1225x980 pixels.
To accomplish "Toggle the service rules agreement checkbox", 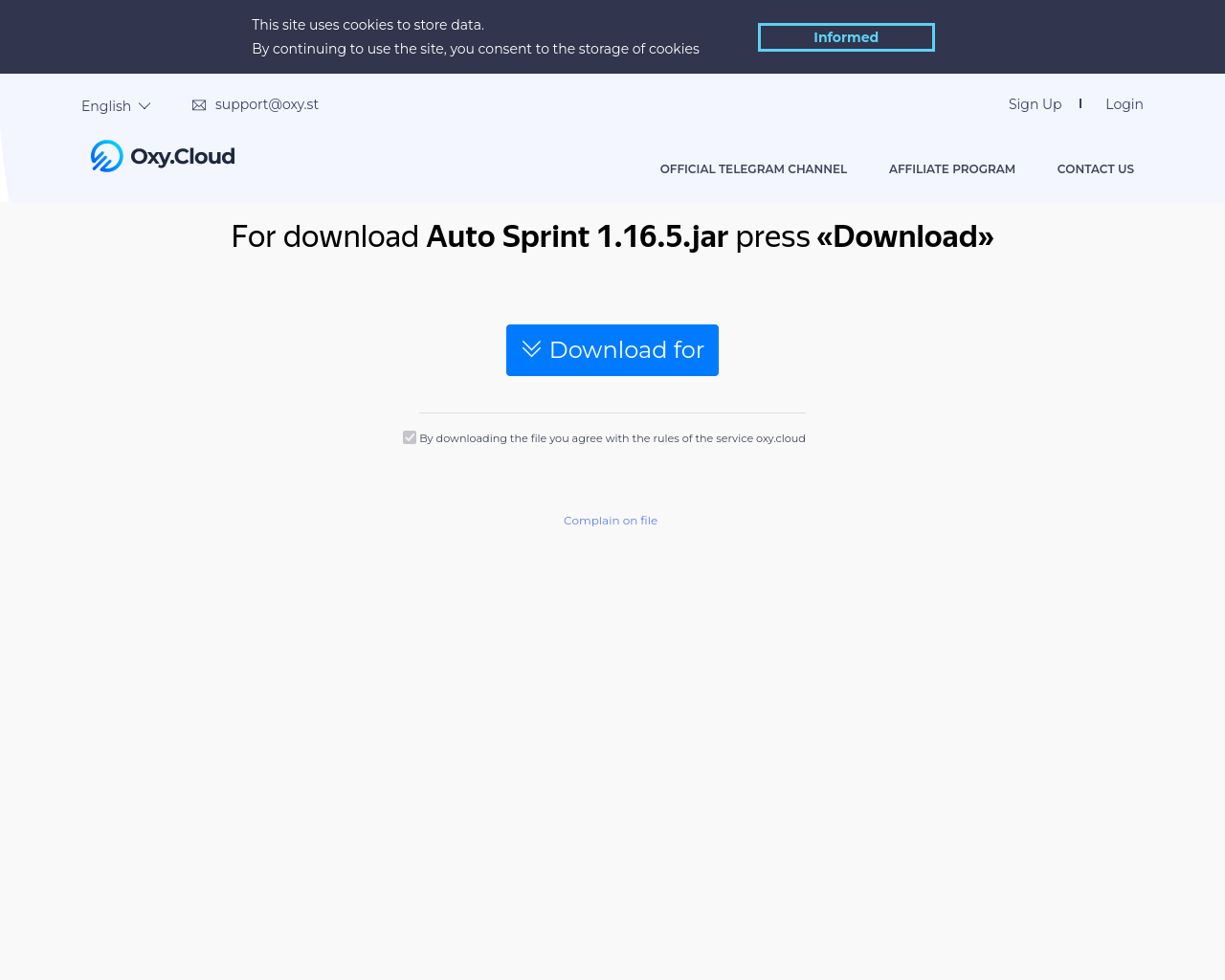I will click(410, 437).
